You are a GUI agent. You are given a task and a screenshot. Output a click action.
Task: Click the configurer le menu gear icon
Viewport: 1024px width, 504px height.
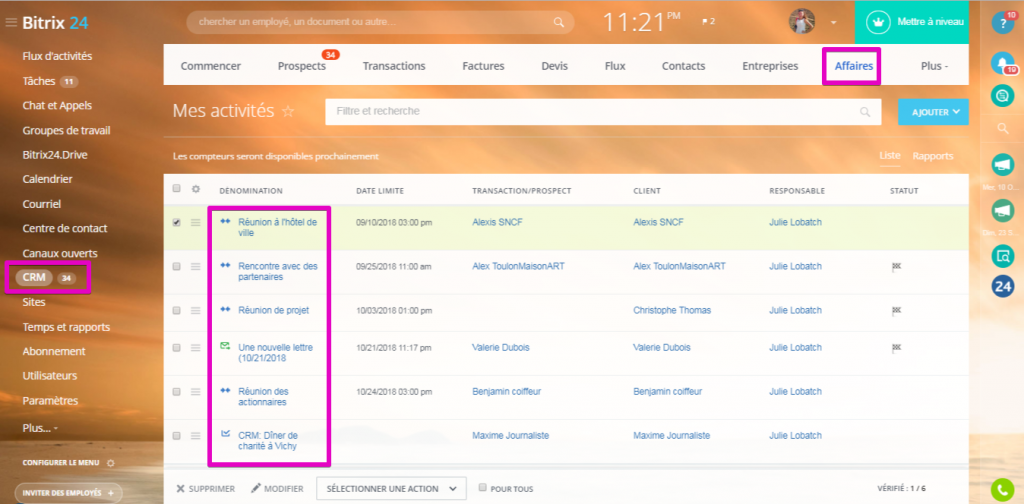coord(110,463)
